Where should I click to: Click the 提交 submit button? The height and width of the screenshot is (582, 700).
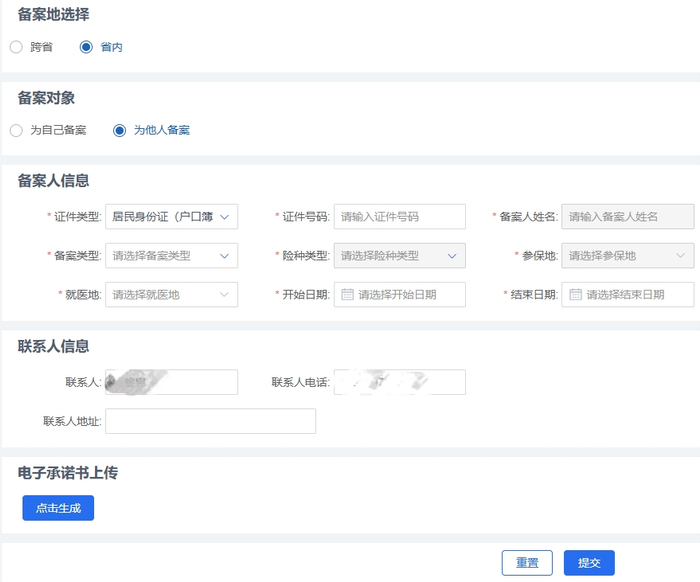(x=589, y=563)
